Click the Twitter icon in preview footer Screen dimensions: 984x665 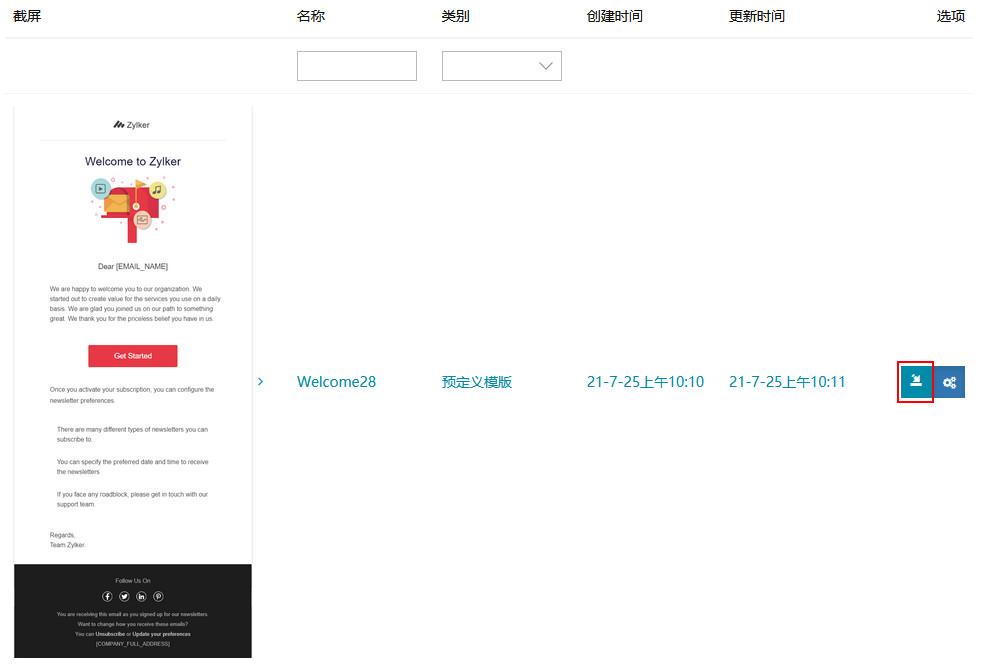point(124,596)
